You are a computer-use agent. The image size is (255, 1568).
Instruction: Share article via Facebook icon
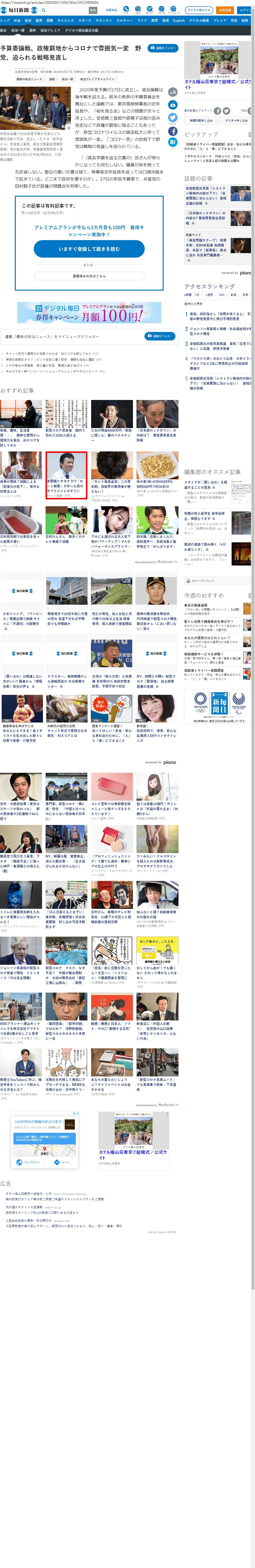(173, 131)
